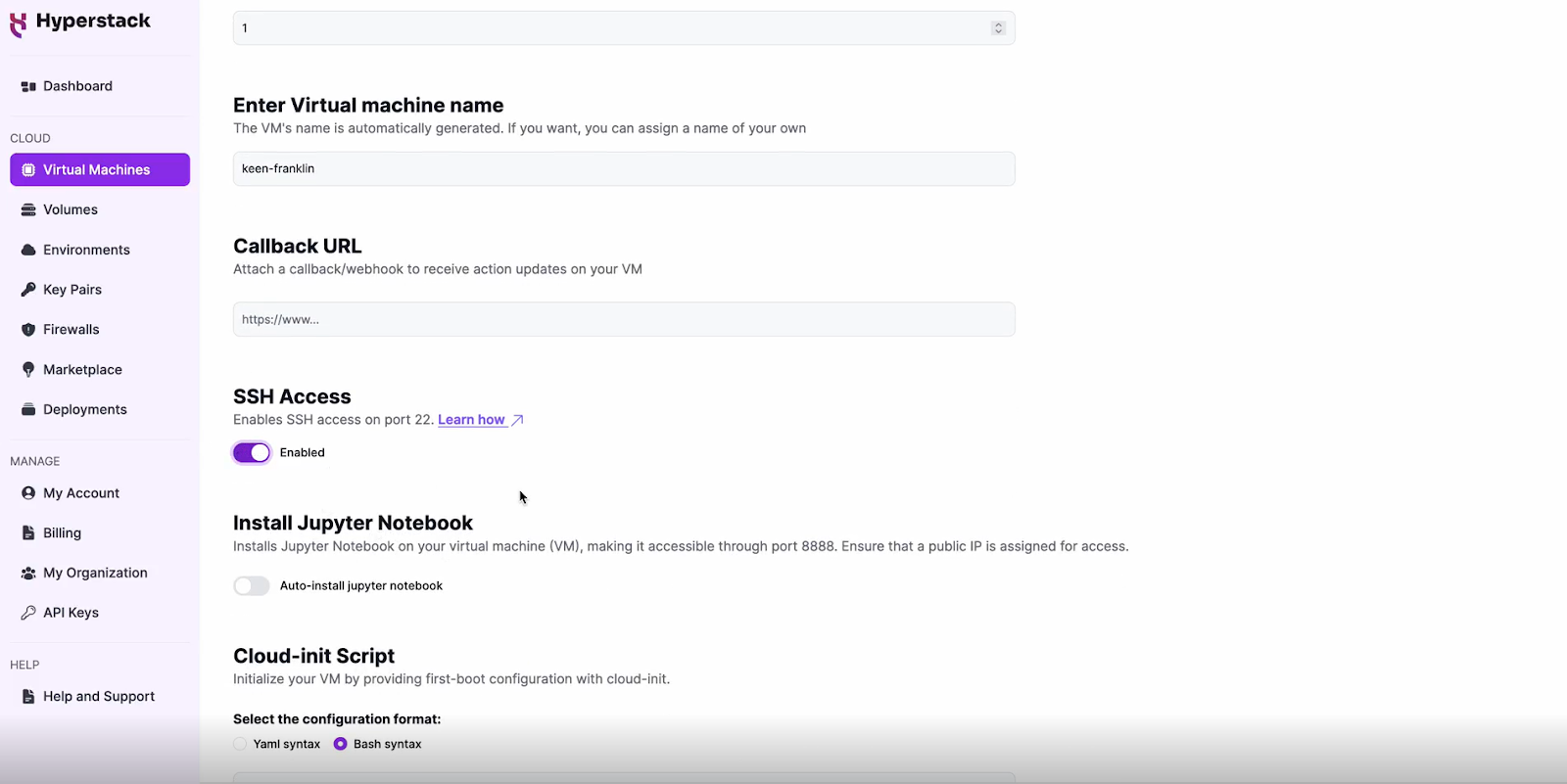Open Firewalls from the sidebar icon
Image resolution: width=1567 pixels, height=784 pixels.
pyautogui.click(x=28, y=330)
